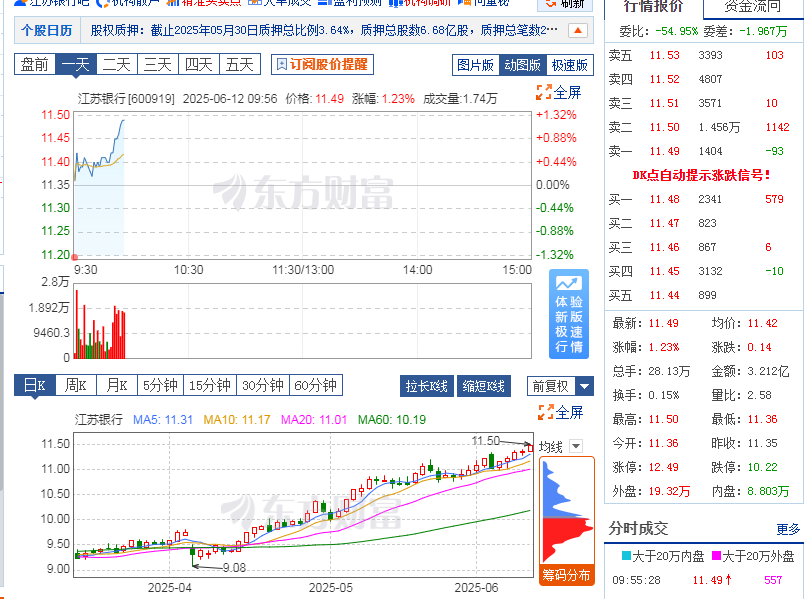Collapse the 个股日历 bar with the orange arrow

578,30
